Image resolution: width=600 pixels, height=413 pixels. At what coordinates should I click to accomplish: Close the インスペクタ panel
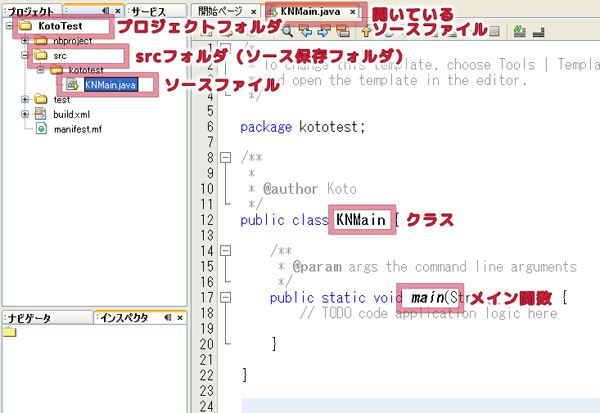point(180,318)
